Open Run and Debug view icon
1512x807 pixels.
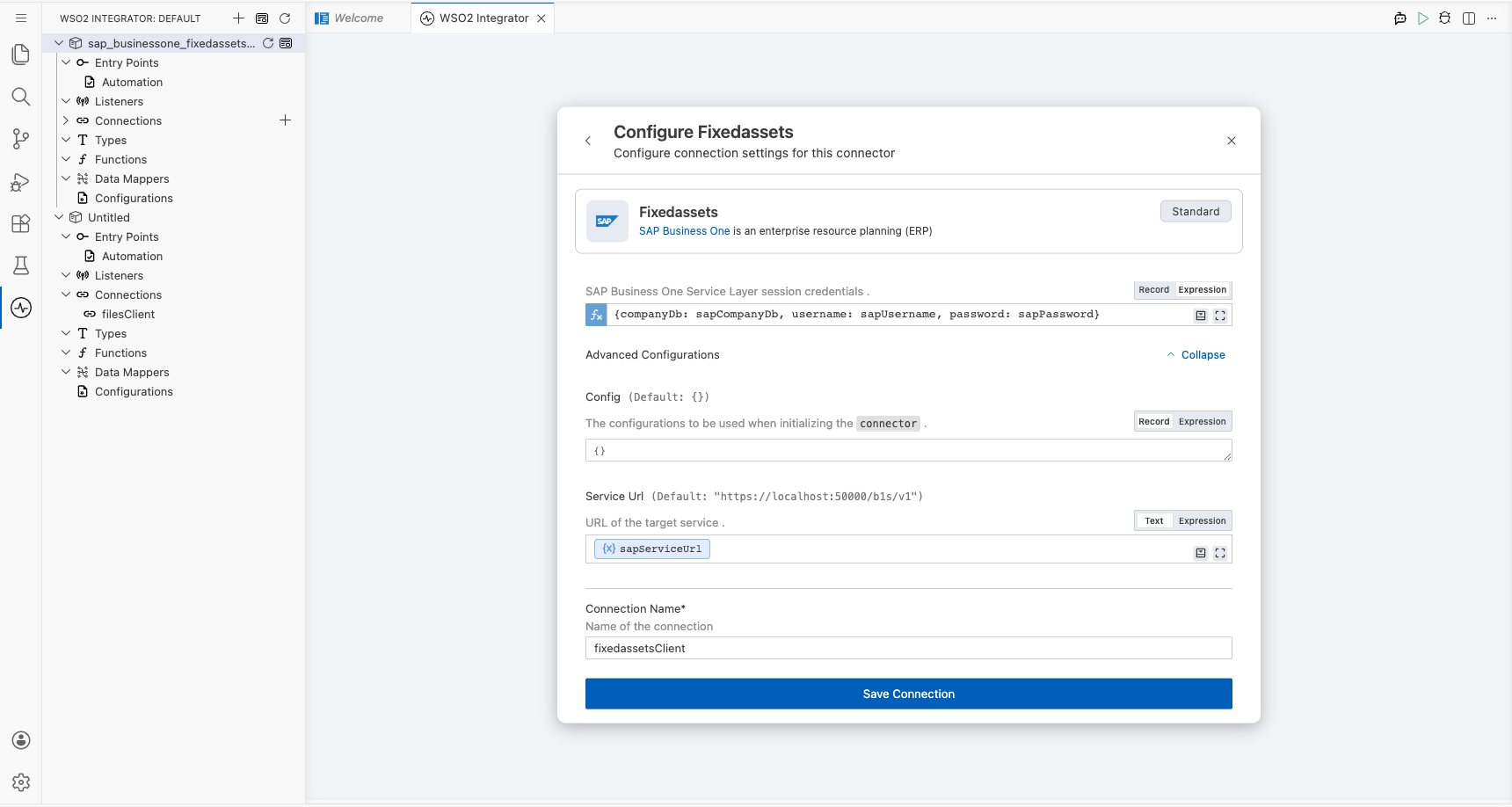21,181
